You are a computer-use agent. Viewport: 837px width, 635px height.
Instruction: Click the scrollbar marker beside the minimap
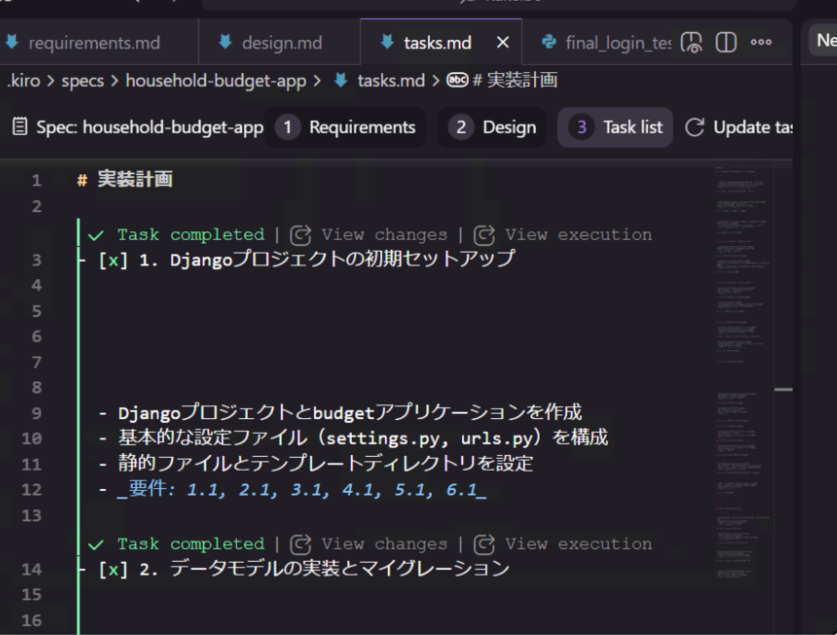tap(783, 390)
